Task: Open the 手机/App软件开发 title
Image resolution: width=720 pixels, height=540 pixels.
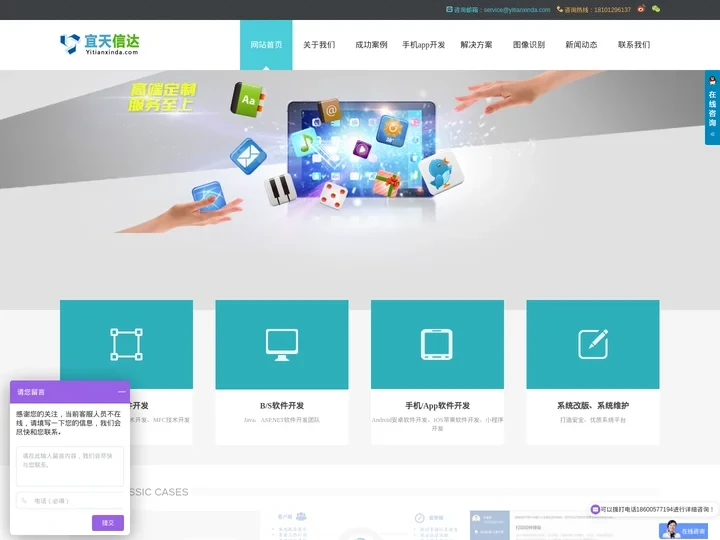Action: pyautogui.click(x=437, y=405)
